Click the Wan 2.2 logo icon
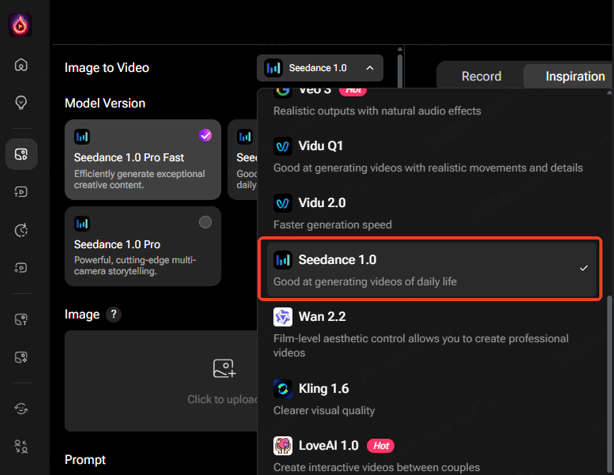Screen dimensions: 614x475 click(x=283, y=317)
